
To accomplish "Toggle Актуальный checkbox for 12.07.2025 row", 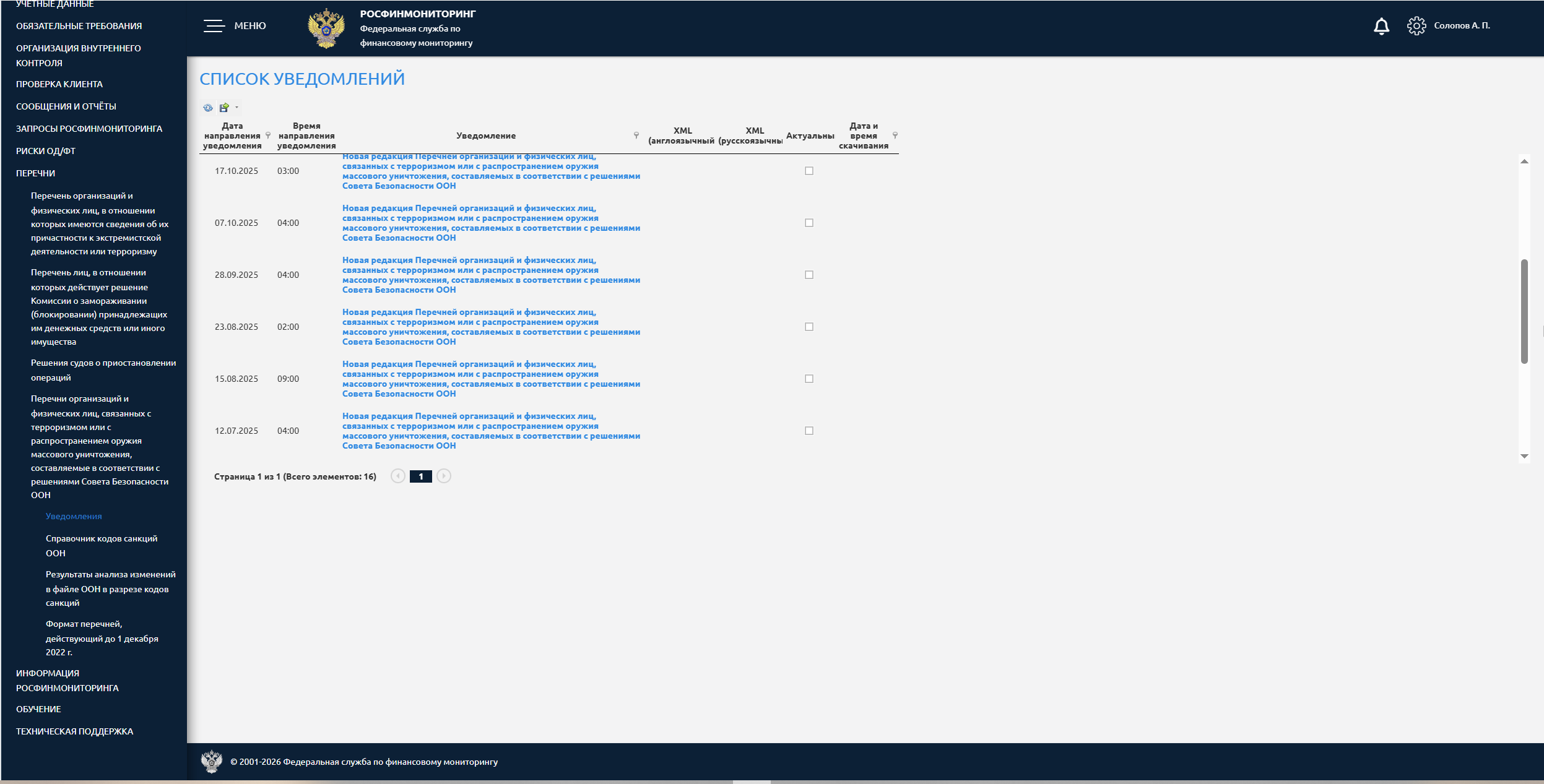I will pyautogui.click(x=809, y=431).
